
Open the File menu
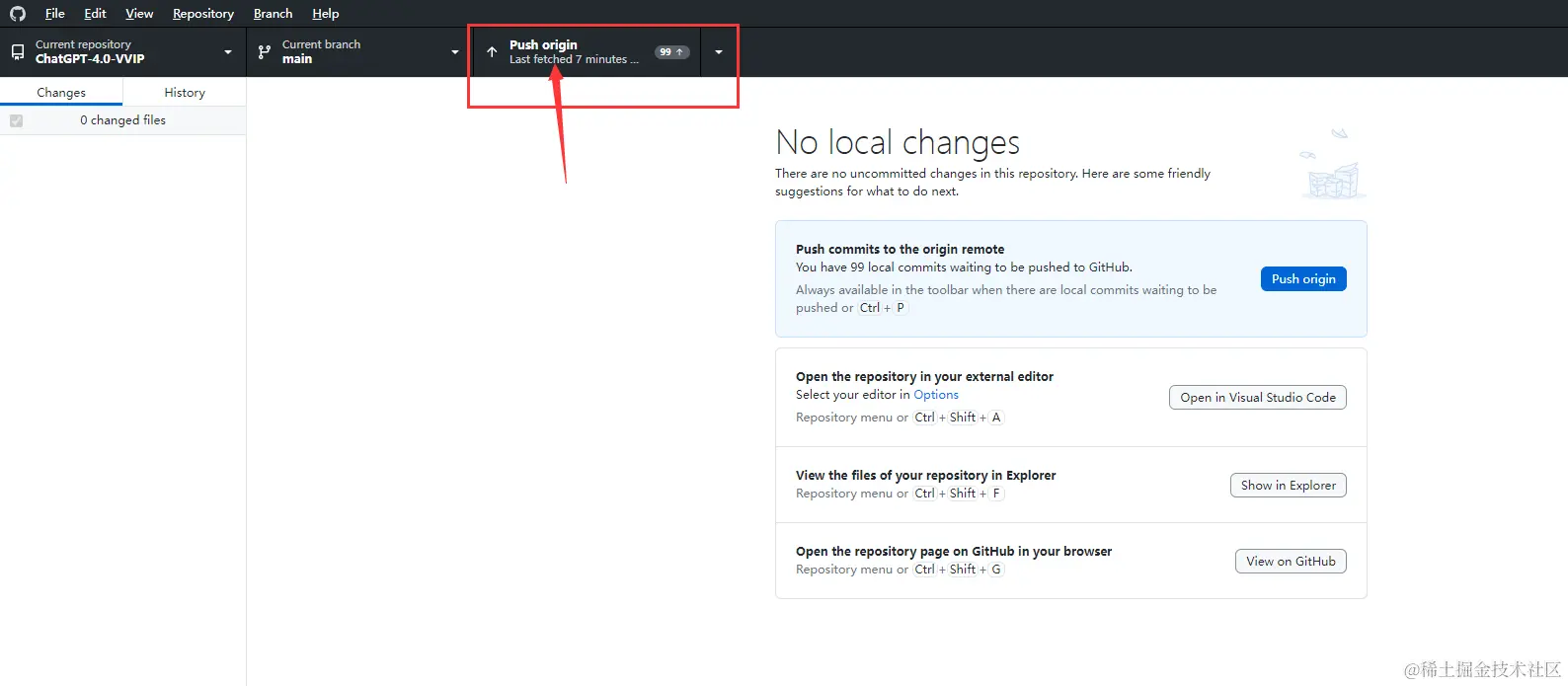[55, 14]
